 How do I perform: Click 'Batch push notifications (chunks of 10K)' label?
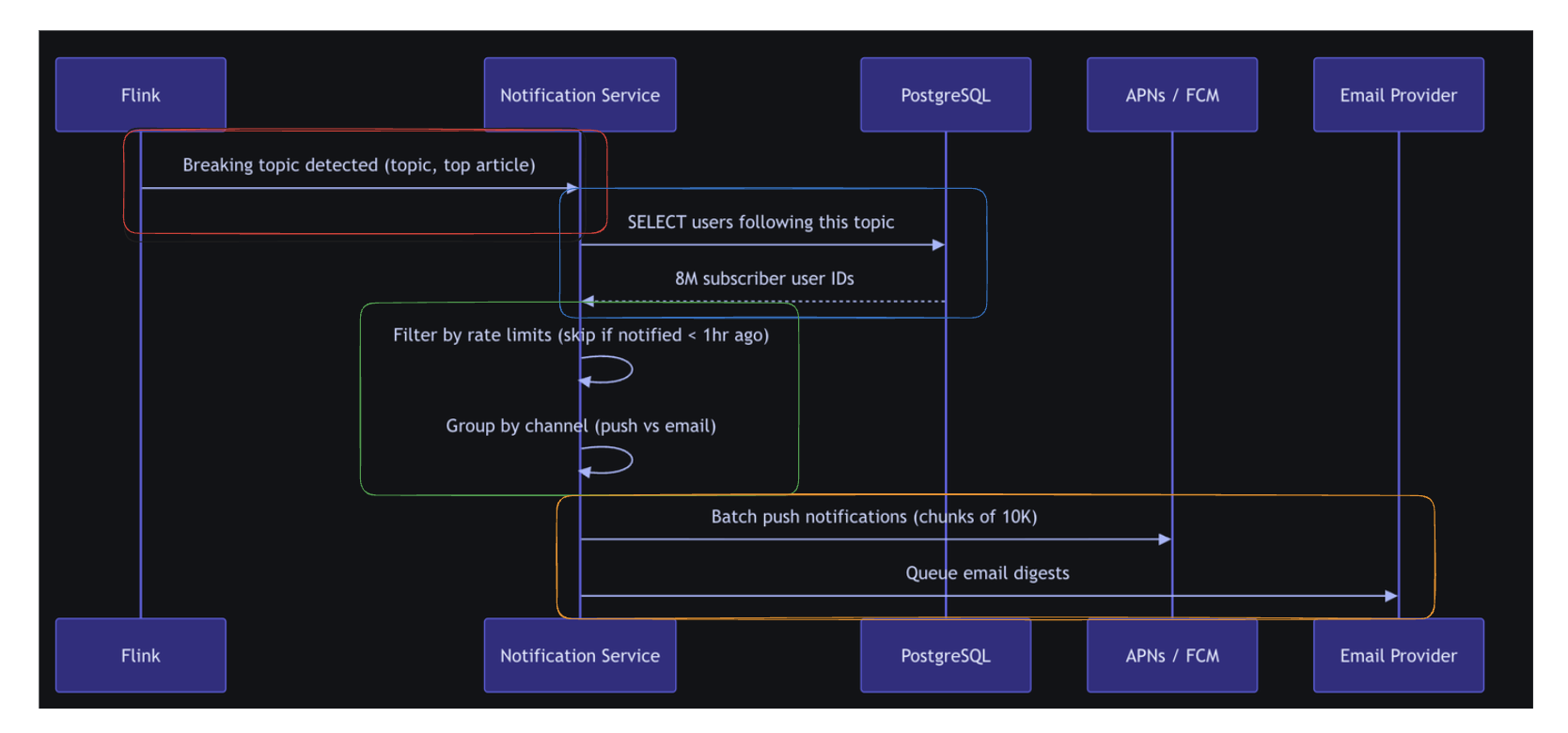point(874,516)
